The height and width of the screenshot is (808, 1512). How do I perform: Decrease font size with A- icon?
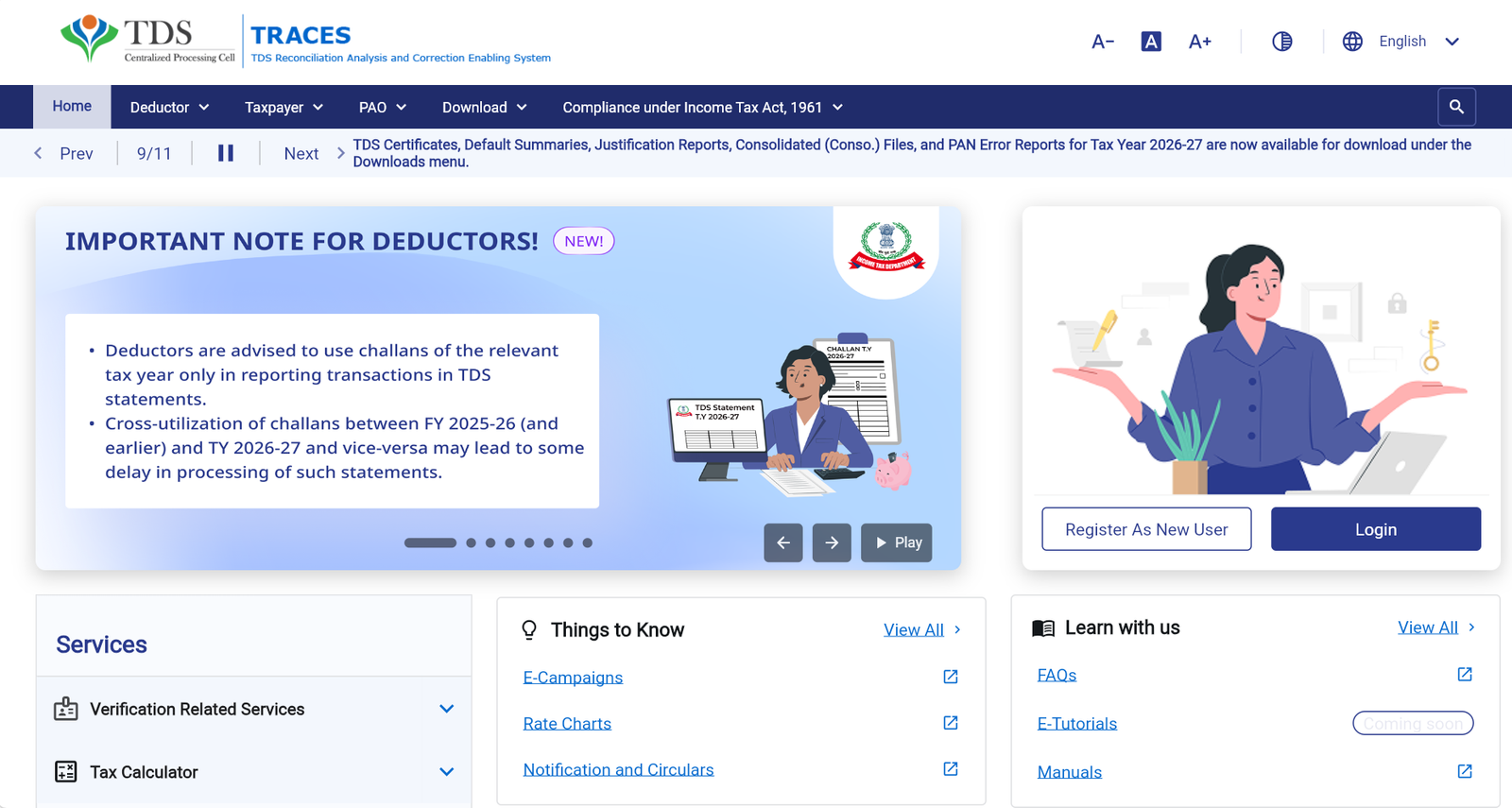pos(1103,42)
